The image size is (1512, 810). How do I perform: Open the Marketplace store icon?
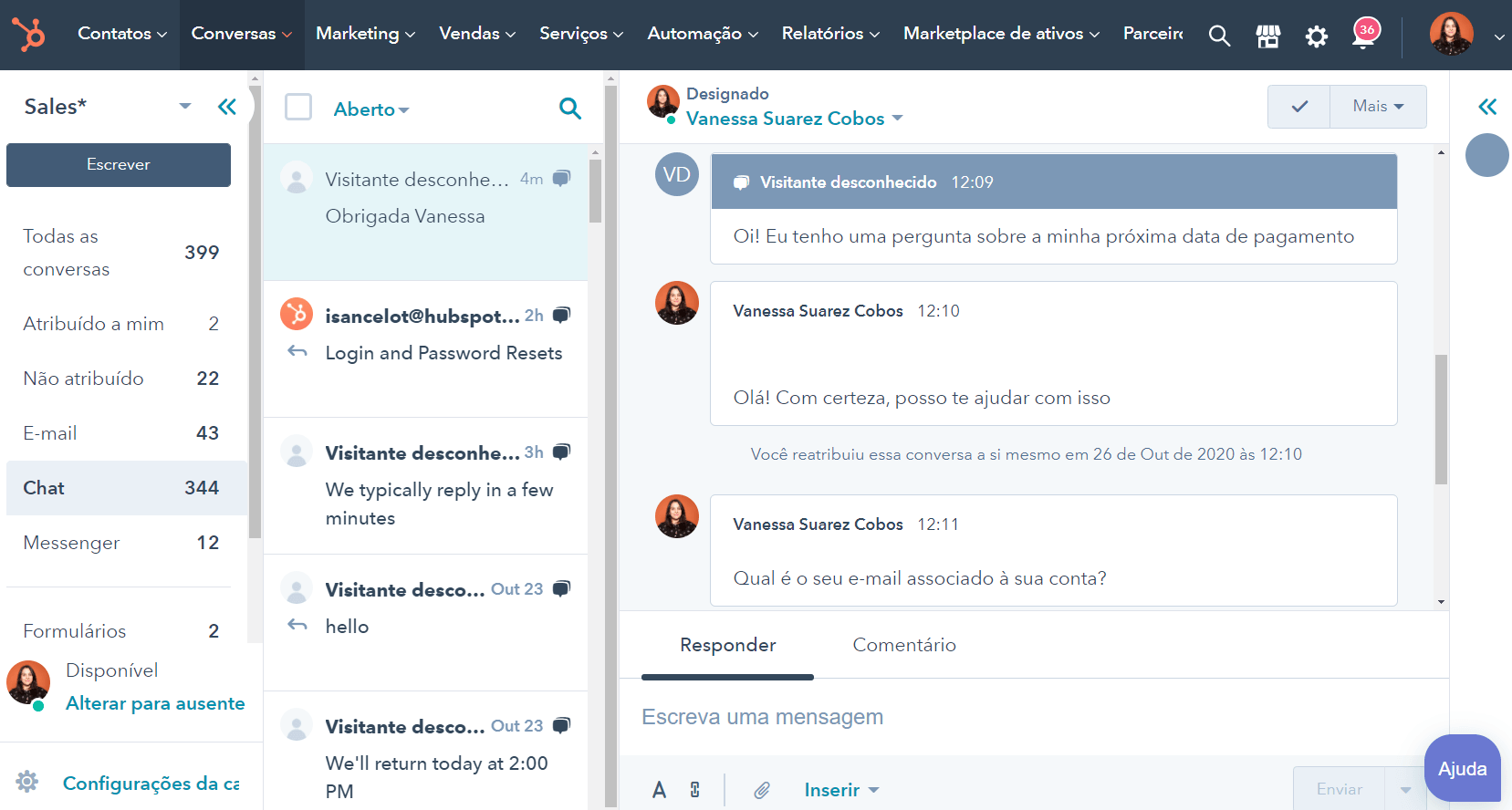pos(1267,36)
